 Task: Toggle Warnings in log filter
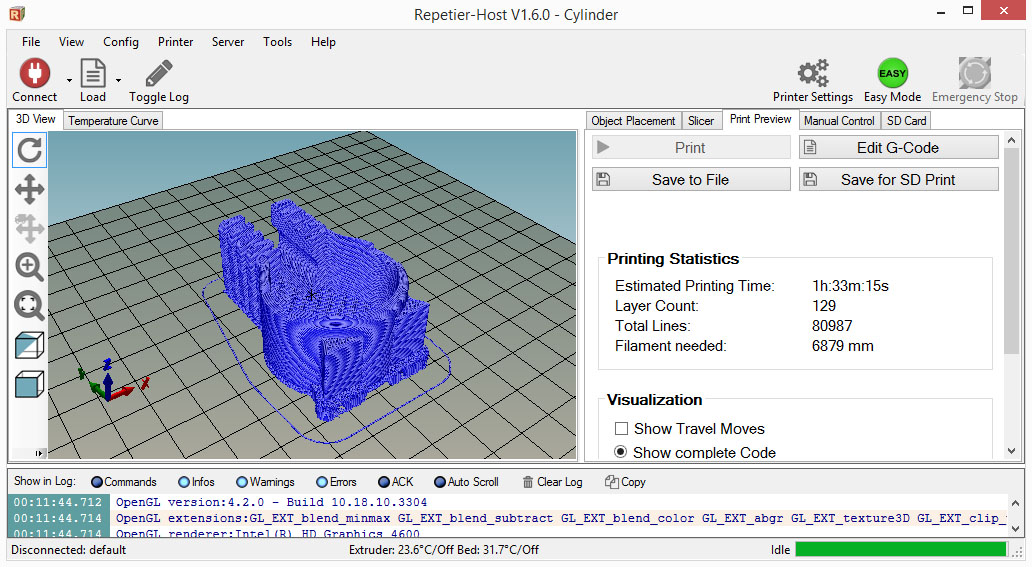(265, 482)
